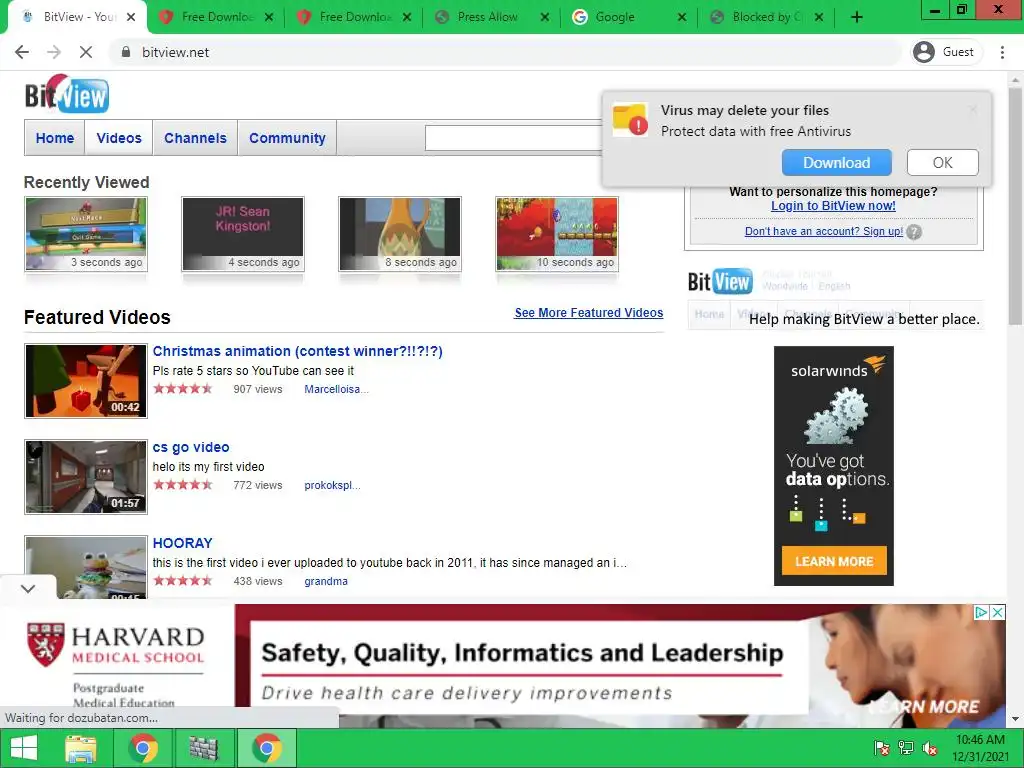The width and height of the screenshot is (1024, 768).
Task: Open cs go video thumbnail 01:57
Action: (86, 477)
